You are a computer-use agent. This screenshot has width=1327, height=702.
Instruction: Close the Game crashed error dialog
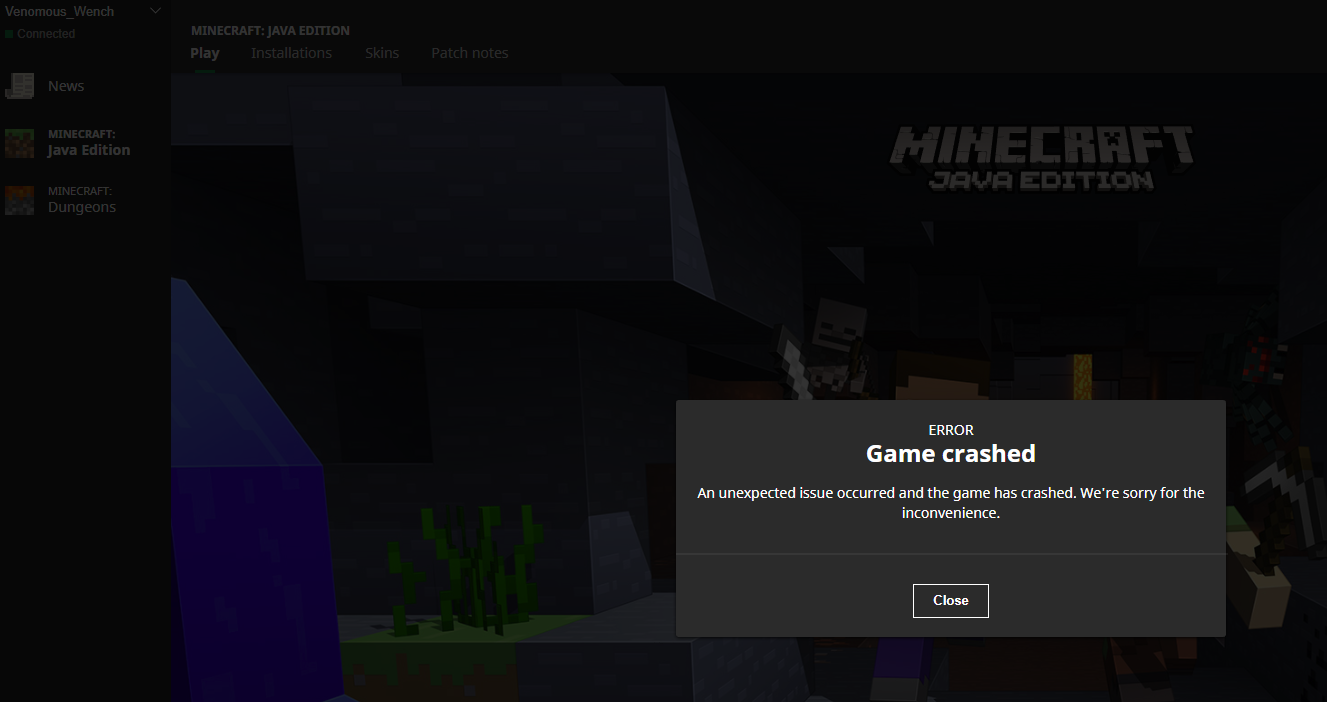[950, 600]
